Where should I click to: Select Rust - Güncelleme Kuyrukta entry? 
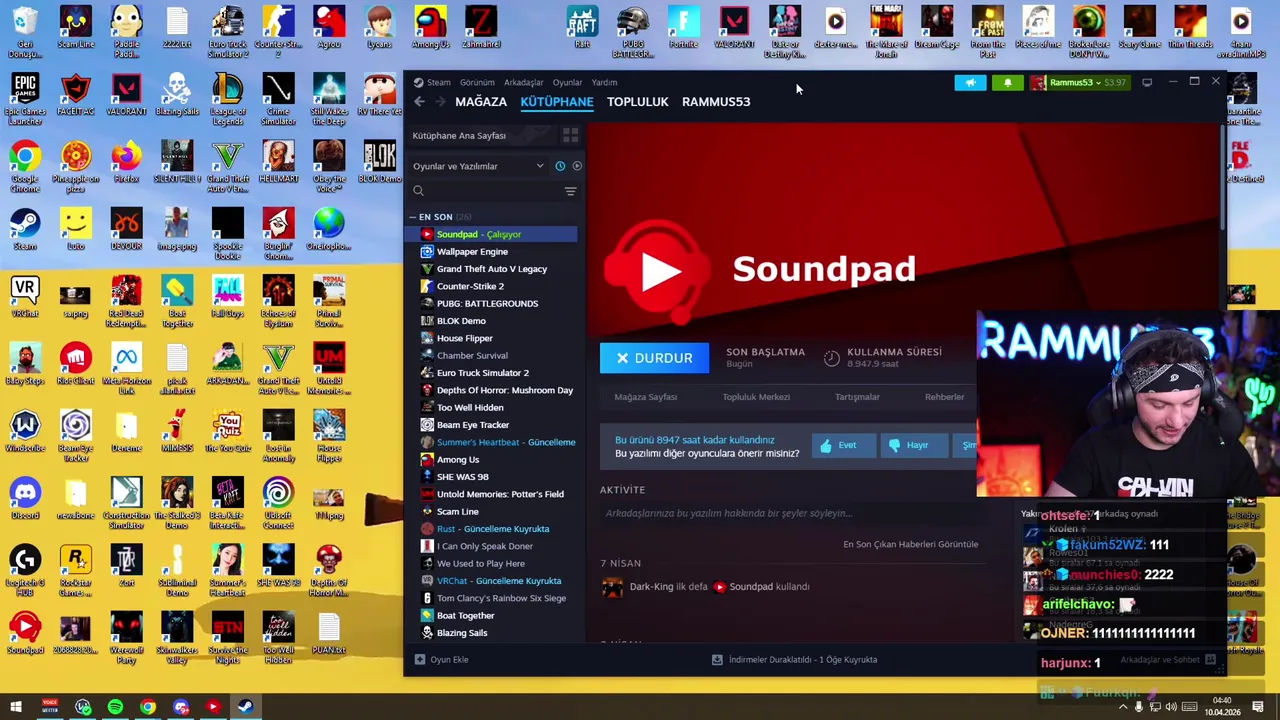pos(490,529)
